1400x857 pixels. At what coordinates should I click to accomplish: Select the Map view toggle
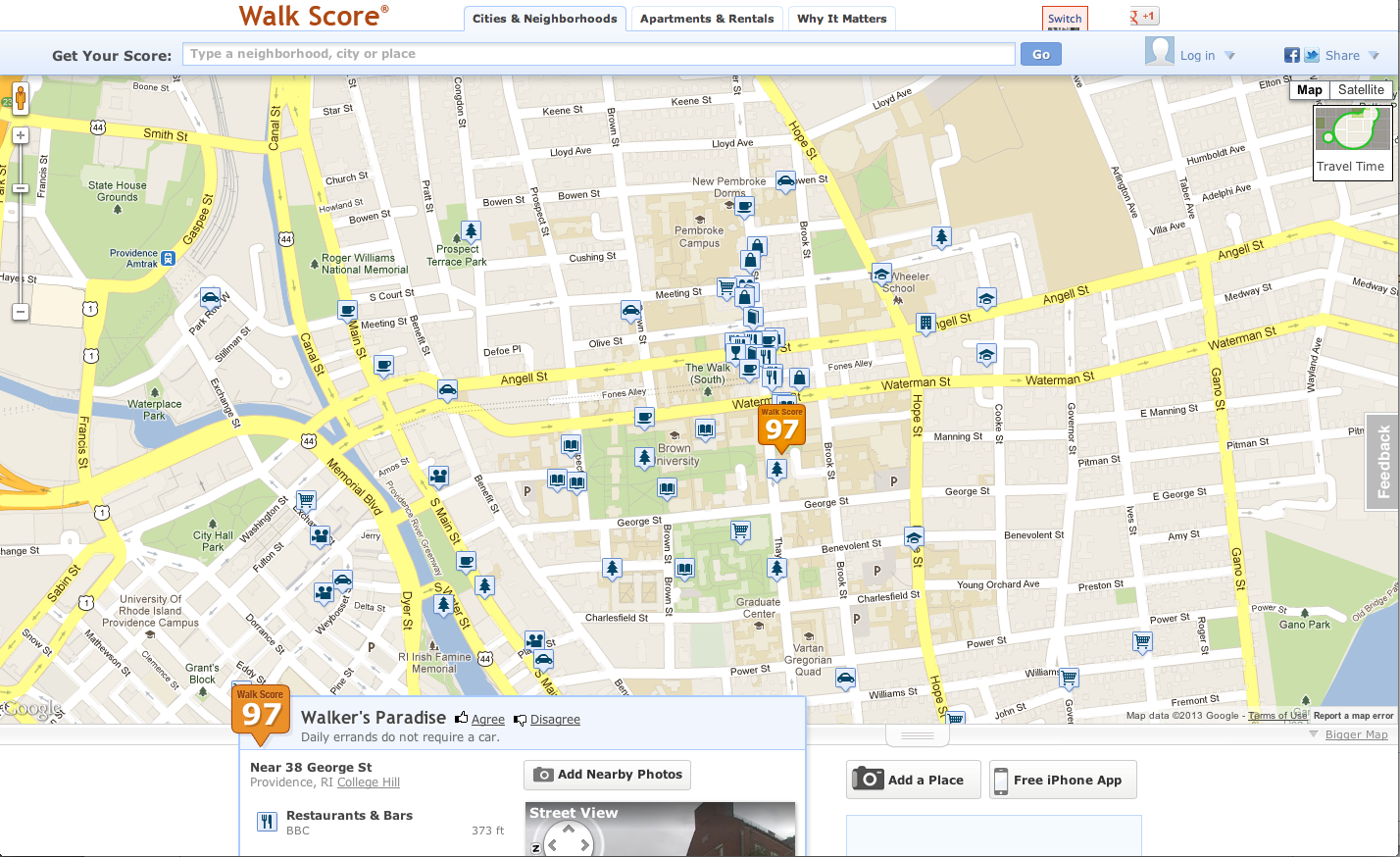1310,89
